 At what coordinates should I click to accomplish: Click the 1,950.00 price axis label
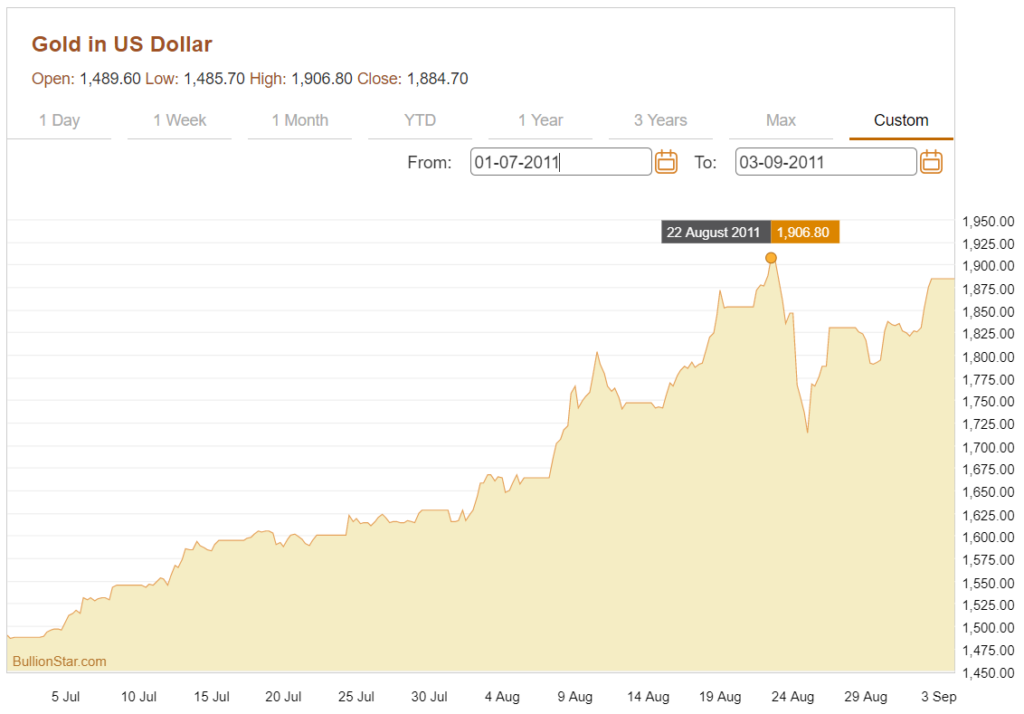pyautogui.click(x=989, y=221)
